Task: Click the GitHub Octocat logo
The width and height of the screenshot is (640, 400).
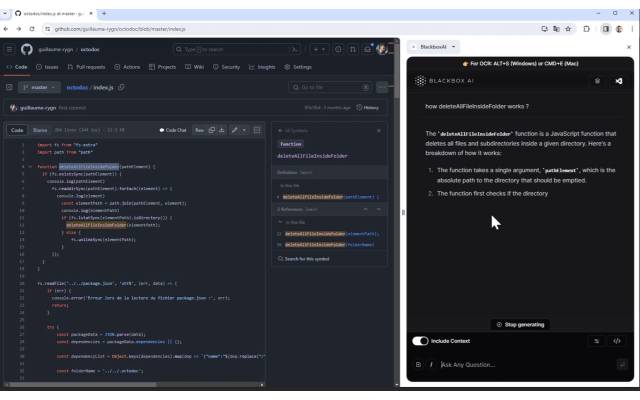Action: point(27,49)
